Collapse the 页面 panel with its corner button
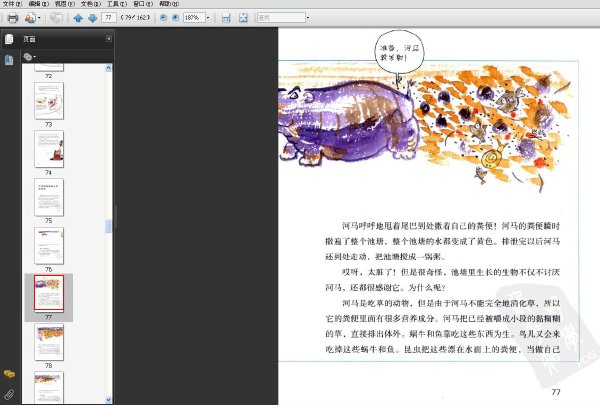This screenshot has width=600, height=405. 109,39
